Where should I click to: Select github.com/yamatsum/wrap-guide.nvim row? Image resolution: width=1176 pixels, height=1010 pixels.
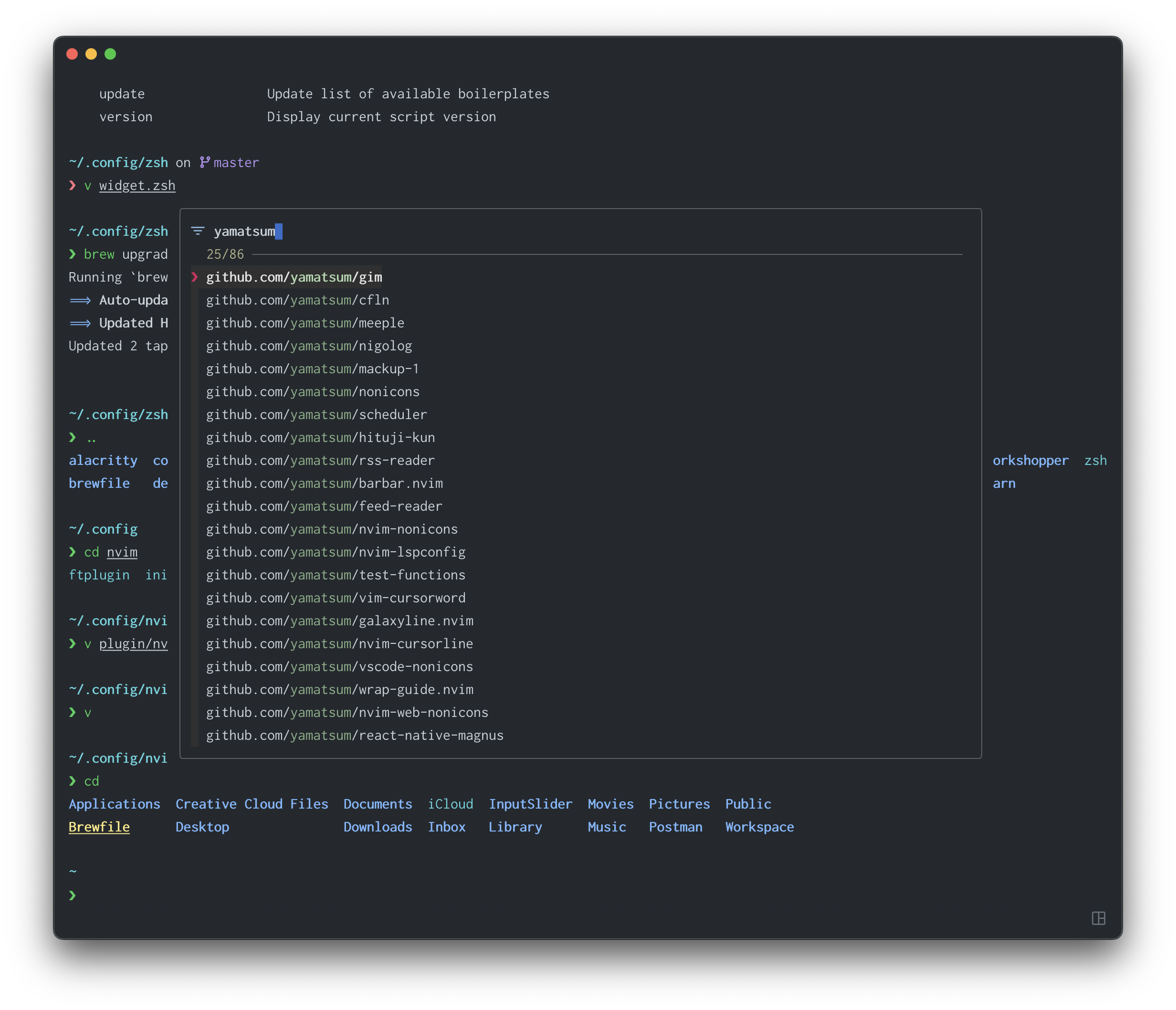340,690
